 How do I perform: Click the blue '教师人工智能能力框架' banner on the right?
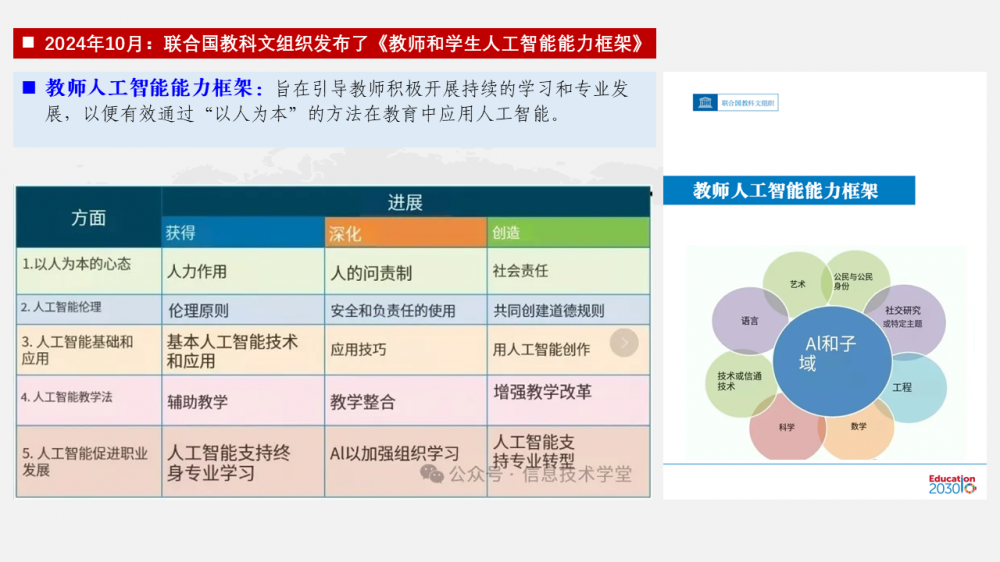pyautogui.click(x=787, y=190)
